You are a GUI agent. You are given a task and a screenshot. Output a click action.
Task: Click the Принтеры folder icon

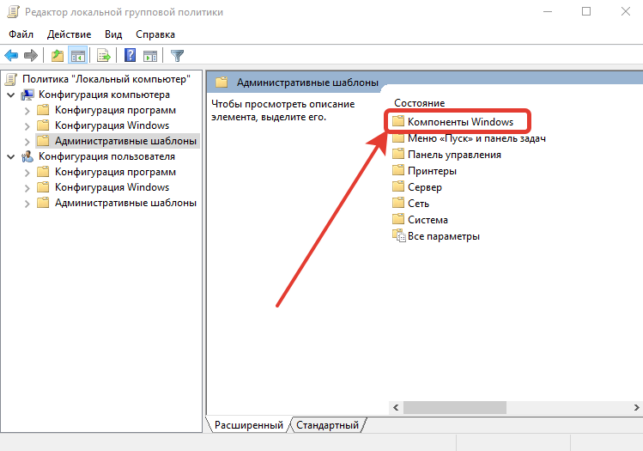pyautogui.click(x=398, y=170)
